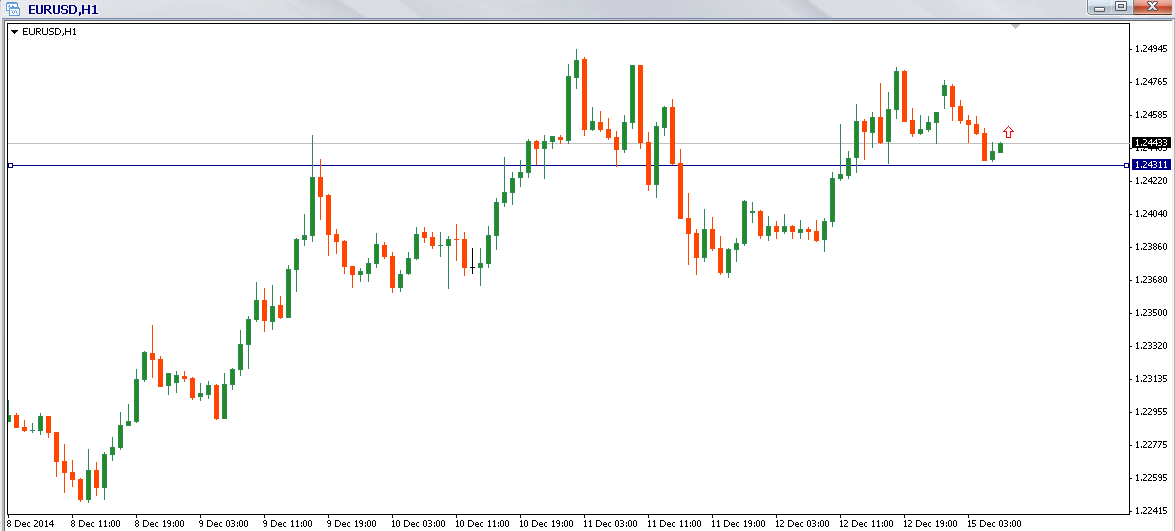The height and width of the screenshot is (531, 1175).
Task: Click the 8 Dec 19:00 time axis label
Action: pos(160,524)
